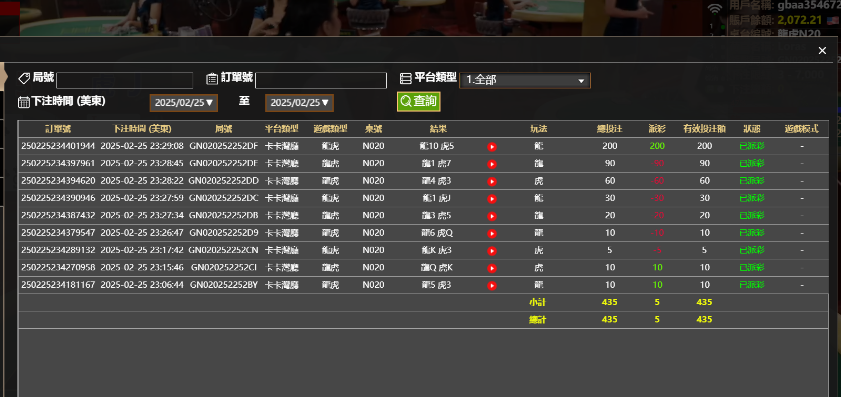This screenshot has height=397, width=841.
Task: Click round ID GN020252252BY
Action: coord(224,285)
